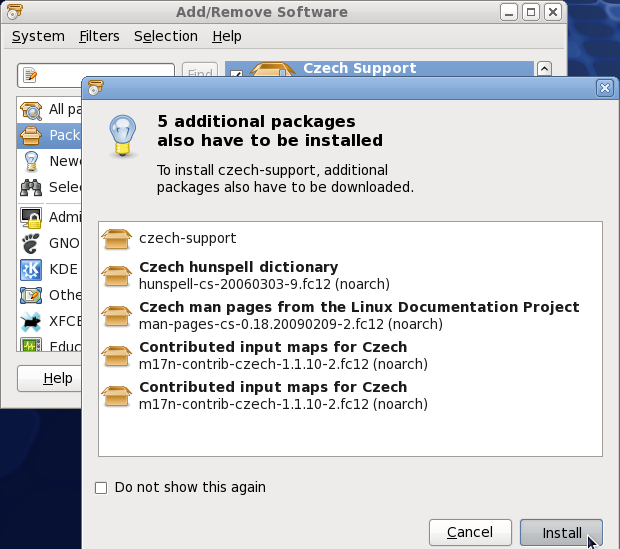Enable 'Do not show this again' checkbox

coord(100,488)
